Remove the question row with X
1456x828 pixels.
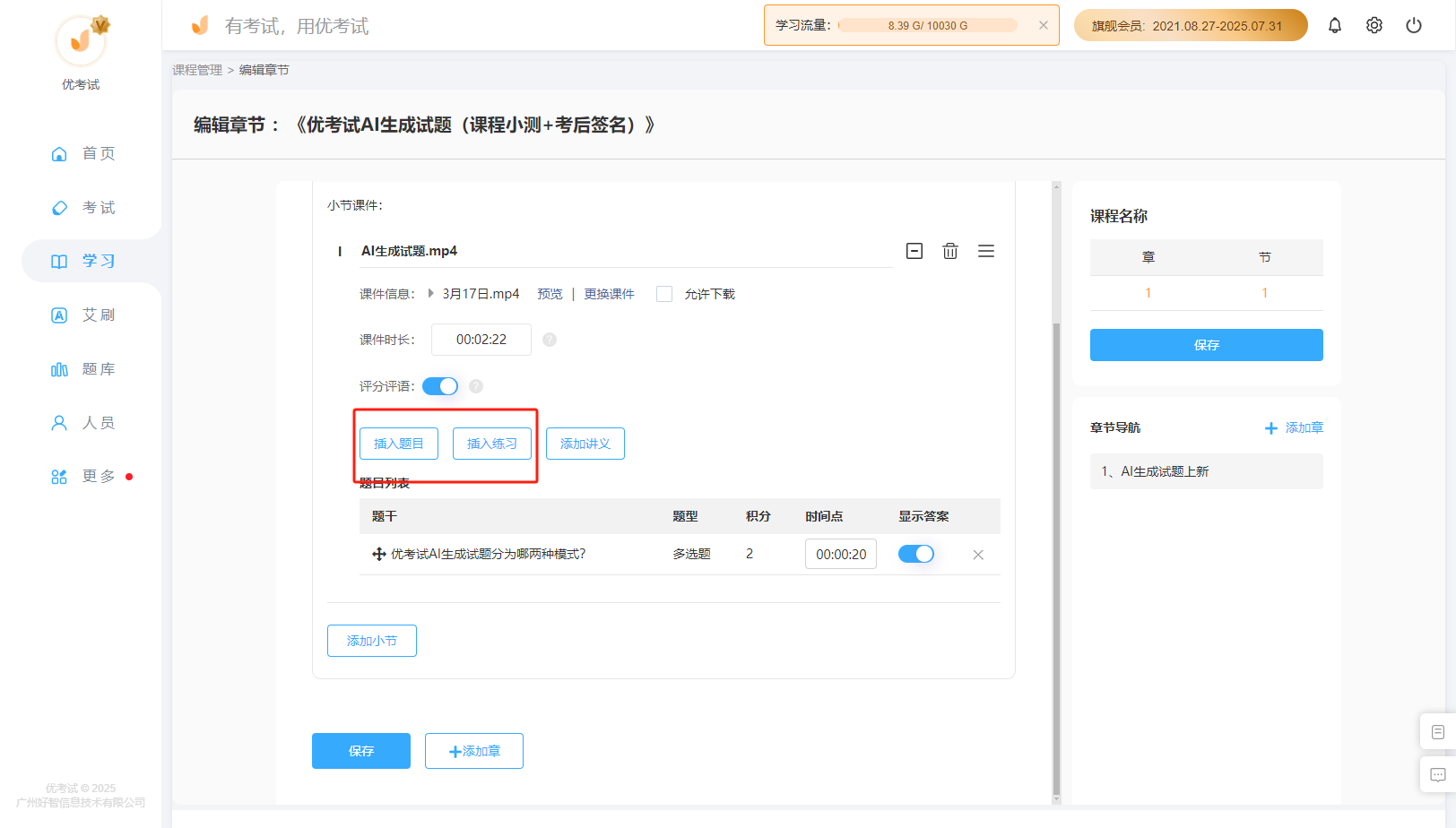(978, 555)
